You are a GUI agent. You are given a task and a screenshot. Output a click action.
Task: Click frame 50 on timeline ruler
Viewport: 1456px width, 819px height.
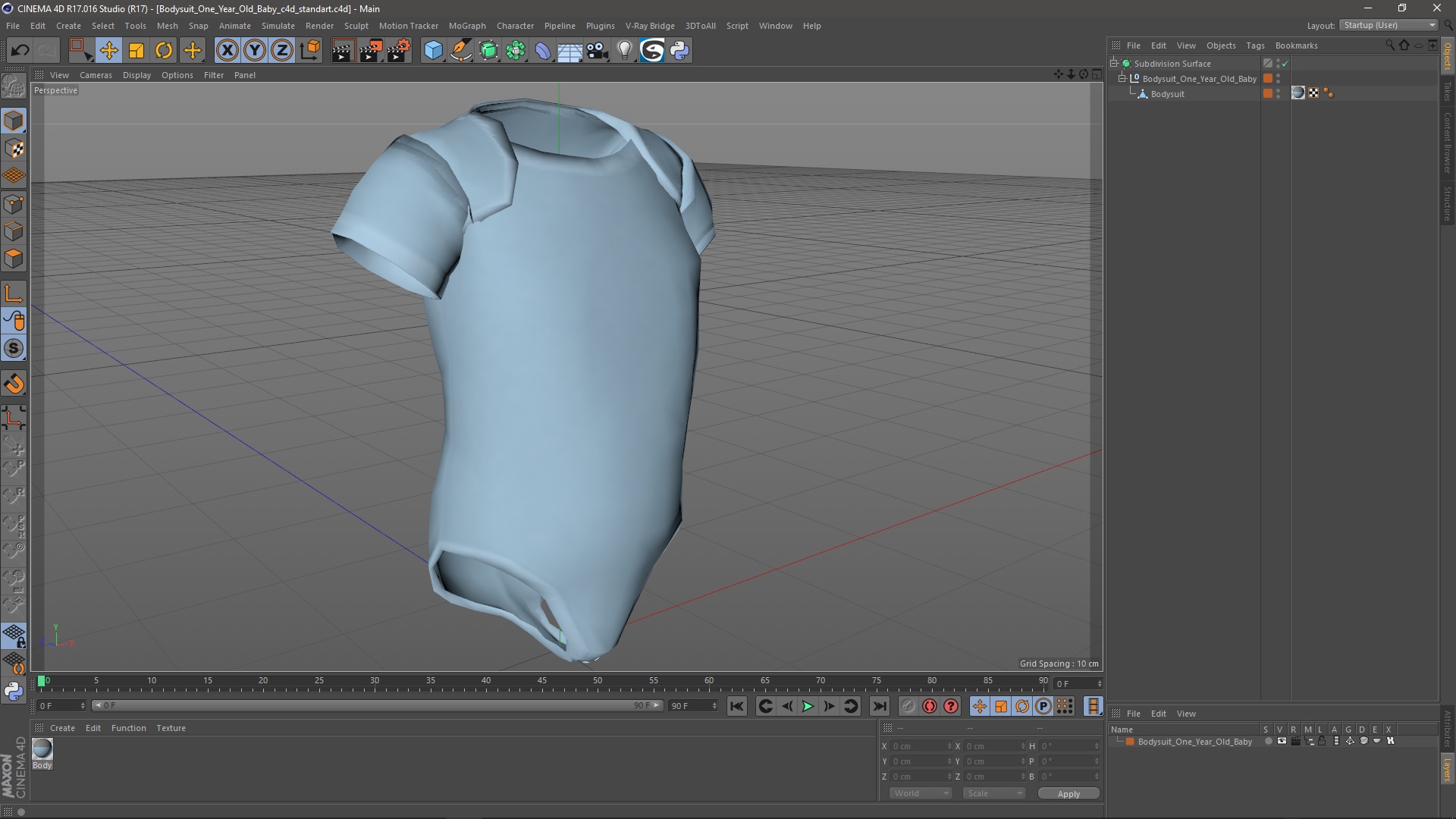click(598, 681)
